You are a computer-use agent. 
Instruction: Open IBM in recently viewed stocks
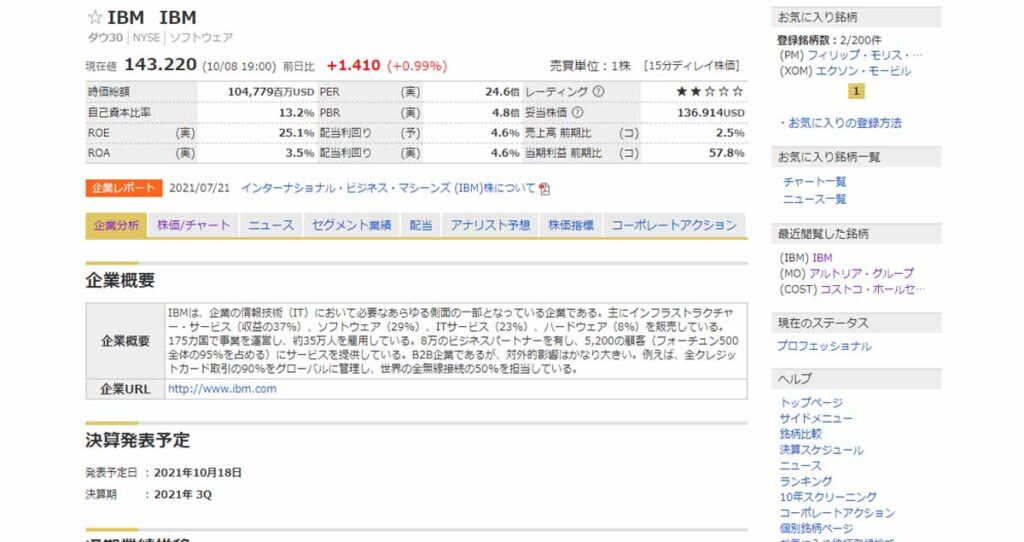822,258
